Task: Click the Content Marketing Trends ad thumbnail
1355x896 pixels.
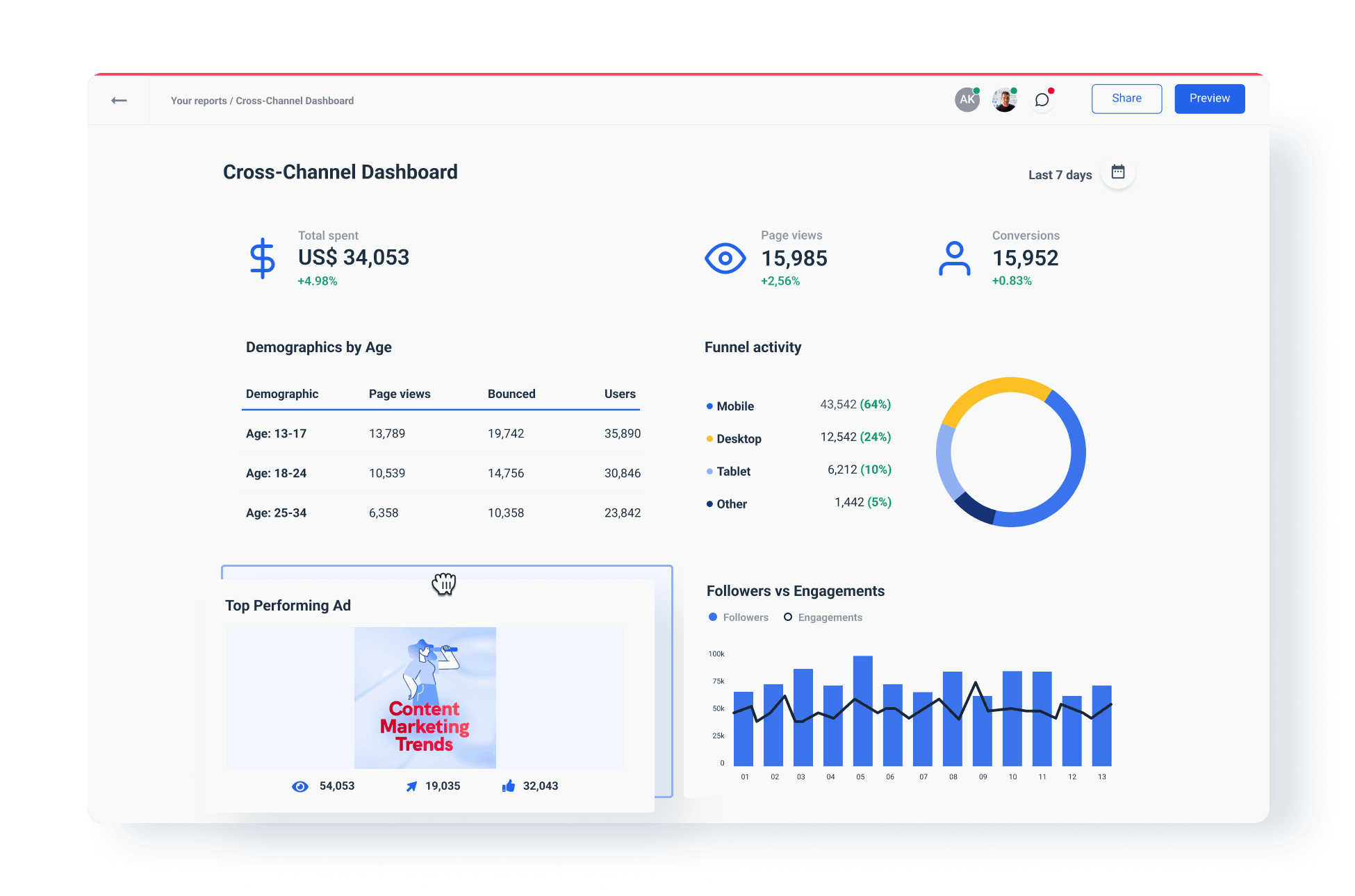Action: 425,697
